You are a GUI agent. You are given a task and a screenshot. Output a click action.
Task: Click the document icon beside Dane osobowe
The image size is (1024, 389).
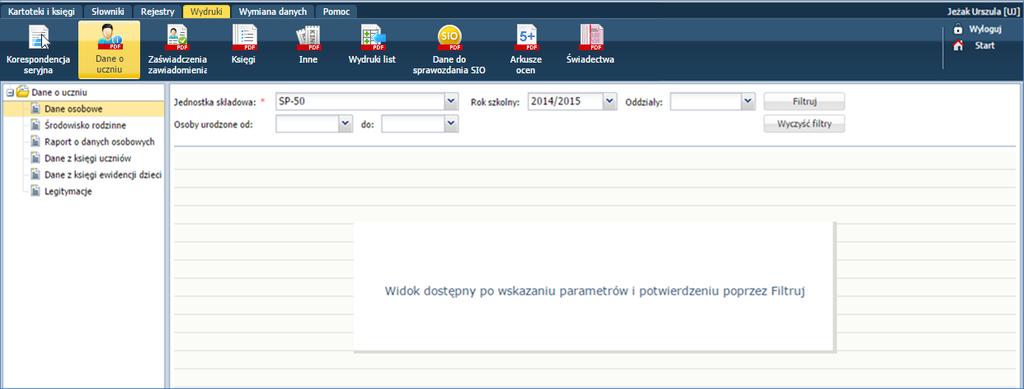[x=36, y=108]
